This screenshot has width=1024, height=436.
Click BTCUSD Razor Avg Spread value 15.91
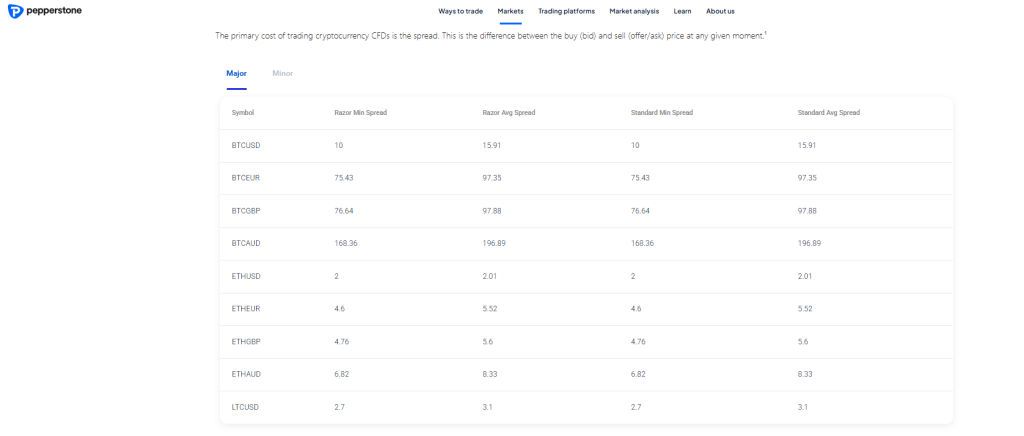492,146
